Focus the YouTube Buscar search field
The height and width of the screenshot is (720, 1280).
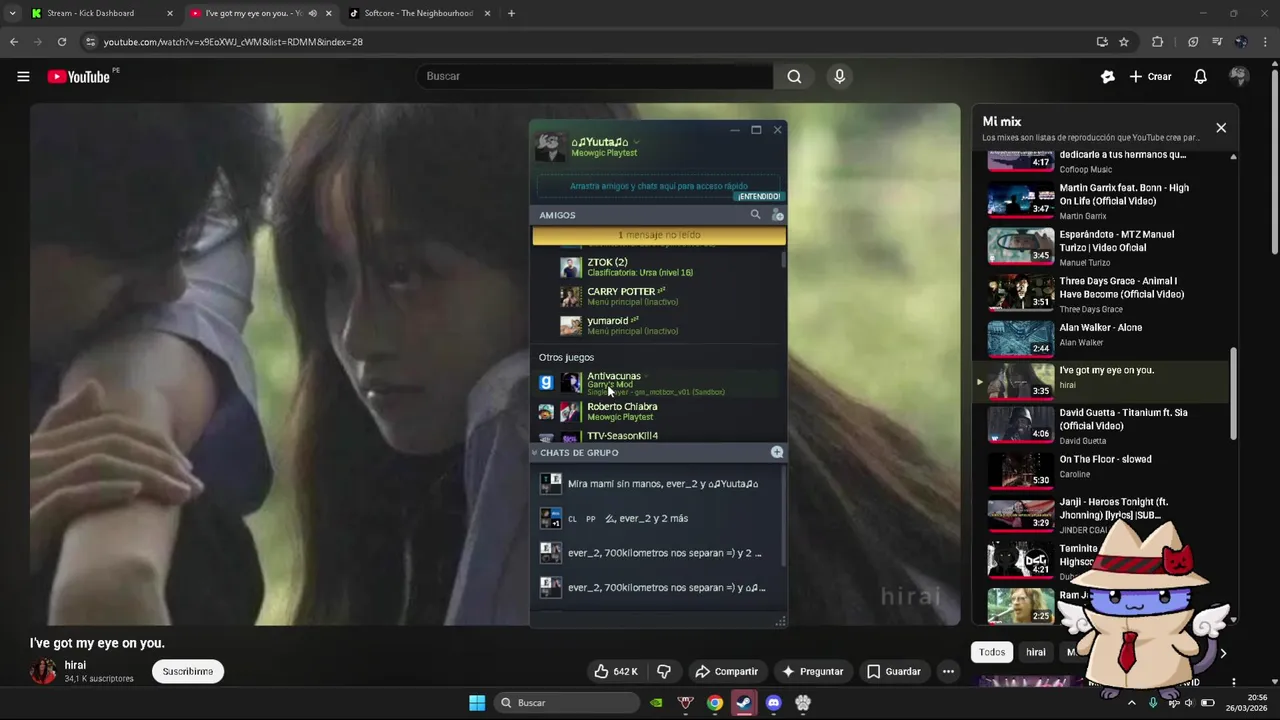click(x=595, y=77)
